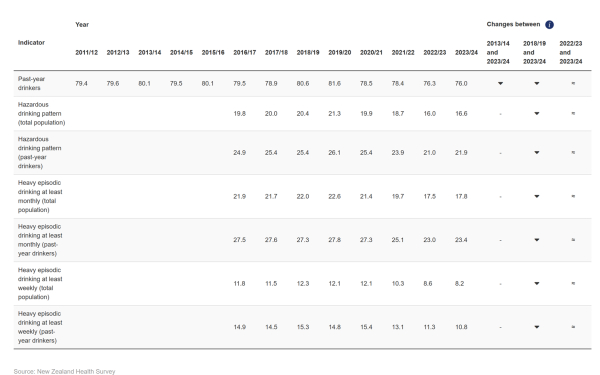The image size is (600, 375).
Task: Click the Indicator column header
Action: click(x=31, y=42)
